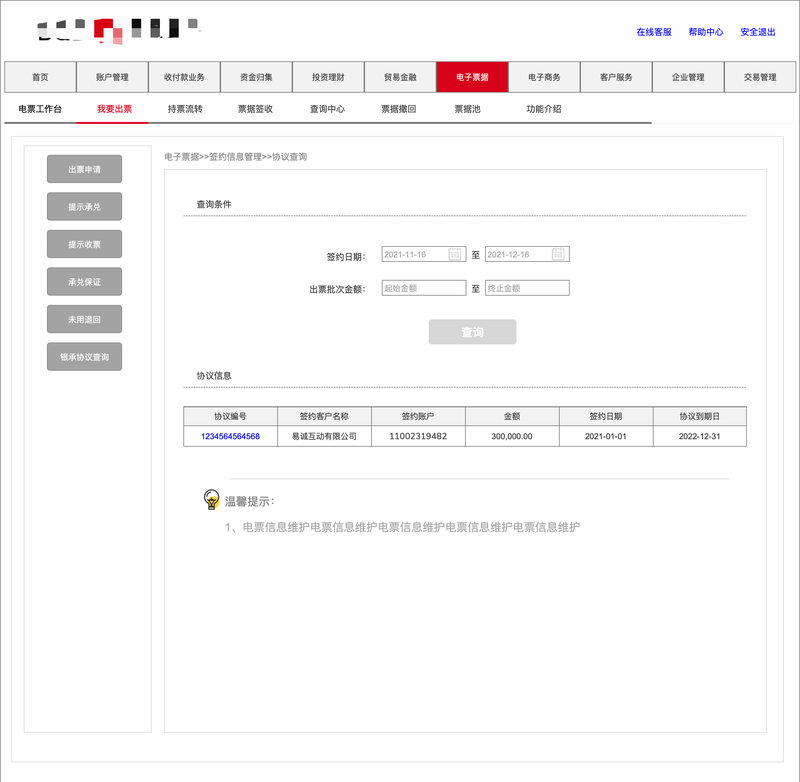Select the 提示承兑 sidebar button

85,207
